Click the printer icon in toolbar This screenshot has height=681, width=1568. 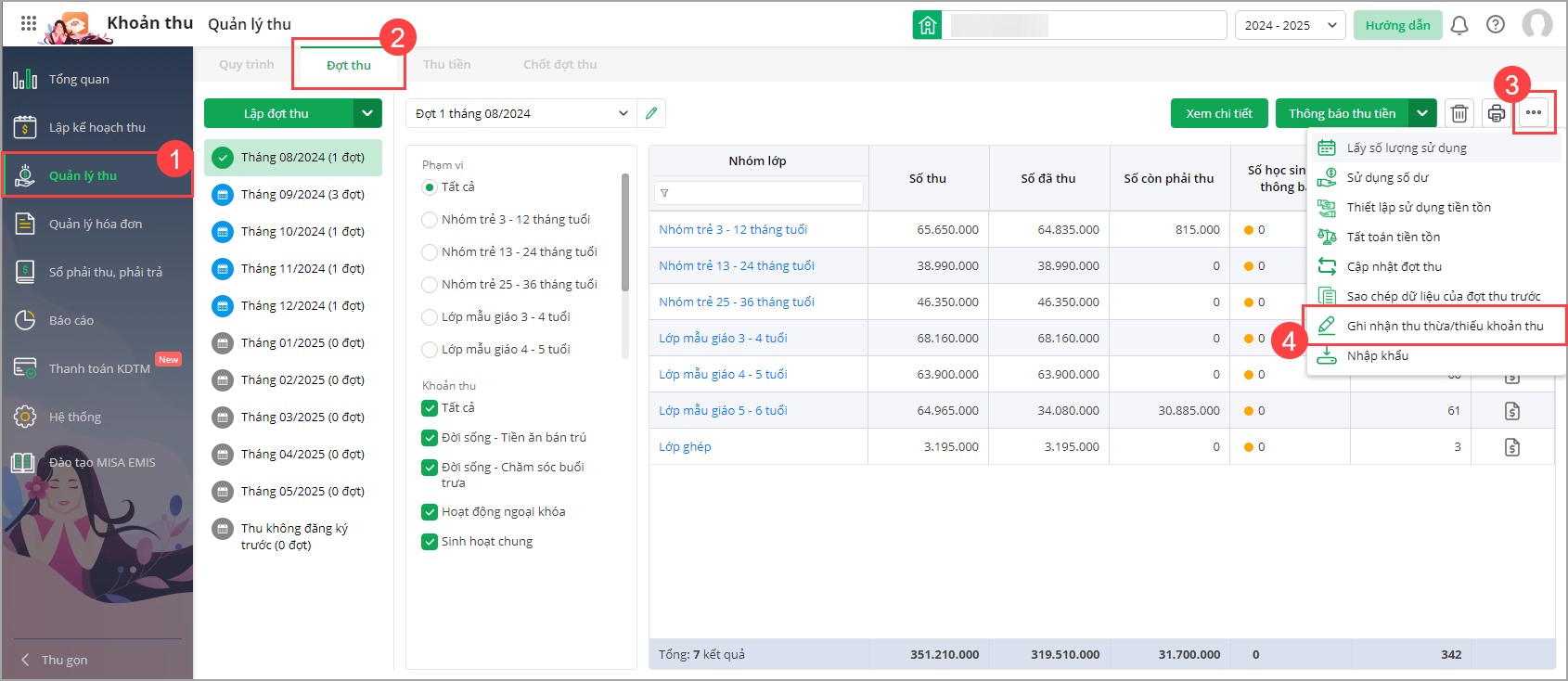pos(1497,113)
